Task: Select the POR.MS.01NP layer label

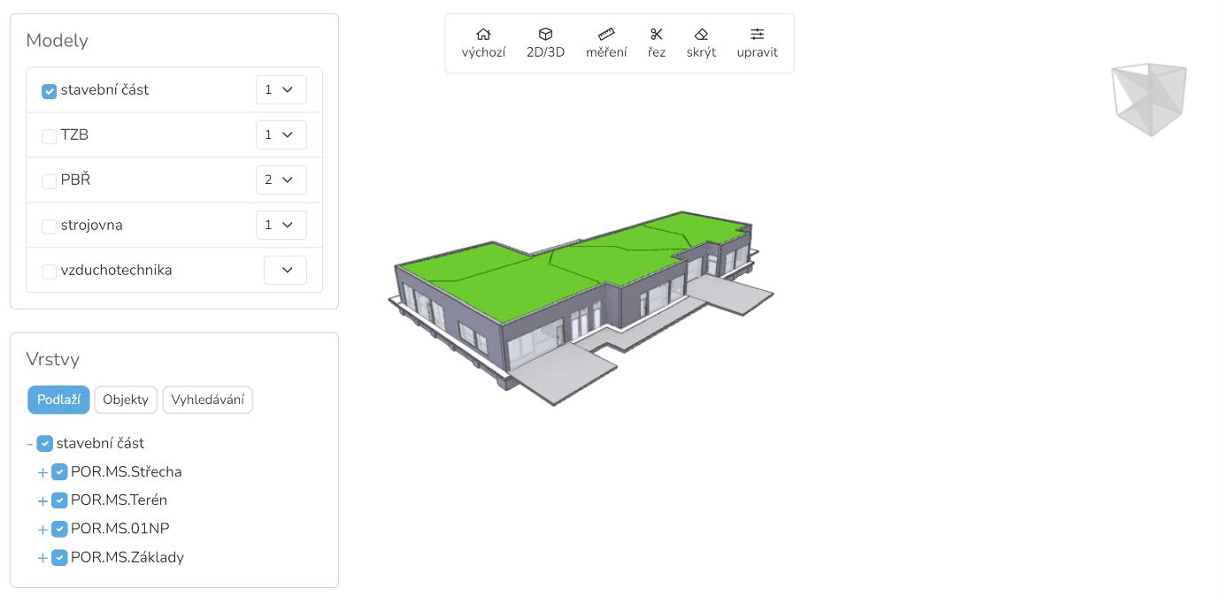Action: click(x=120, y=529)
